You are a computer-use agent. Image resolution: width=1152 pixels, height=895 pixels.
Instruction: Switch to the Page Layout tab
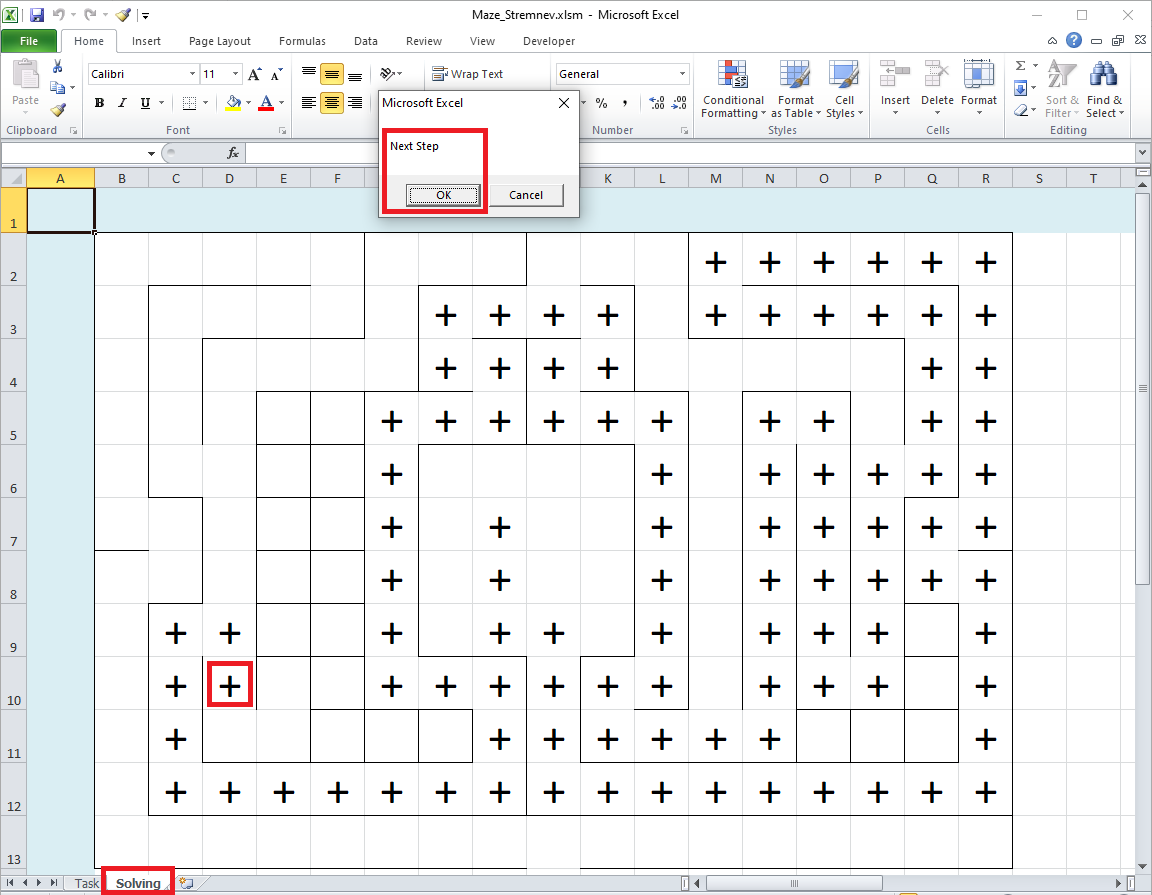tap(220, 41)
